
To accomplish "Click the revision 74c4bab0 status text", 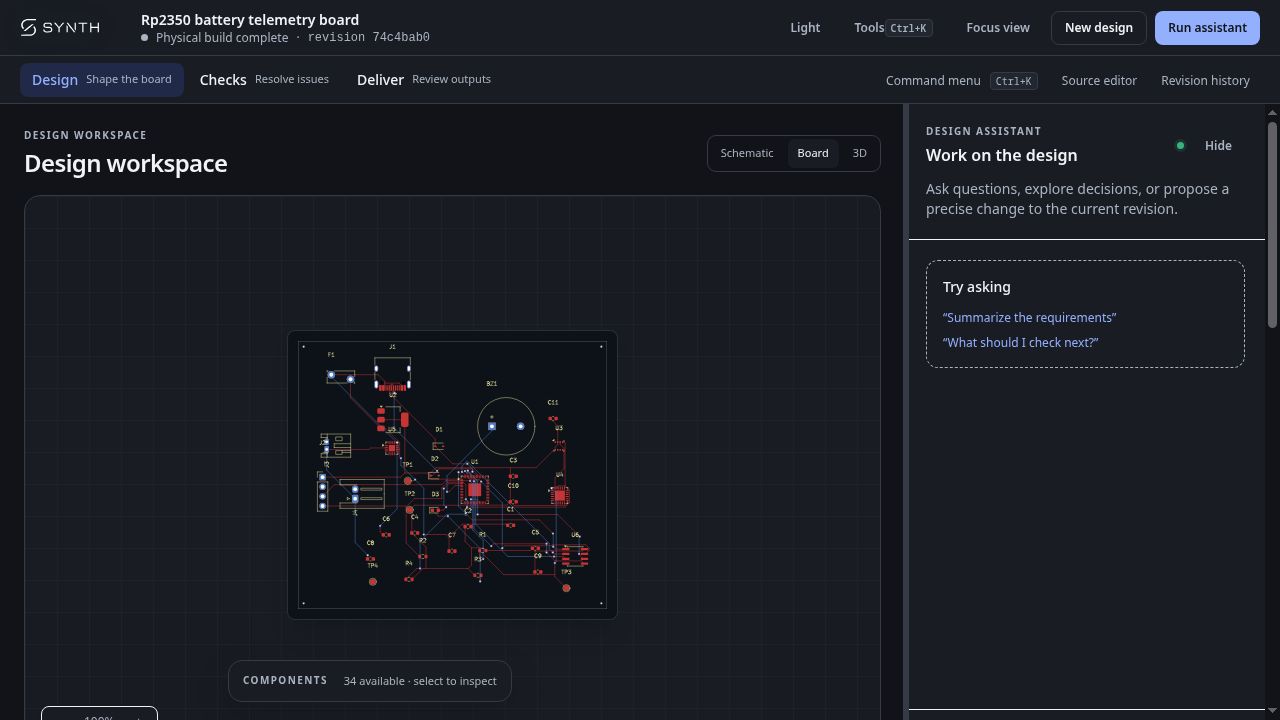I will point(369,38).
